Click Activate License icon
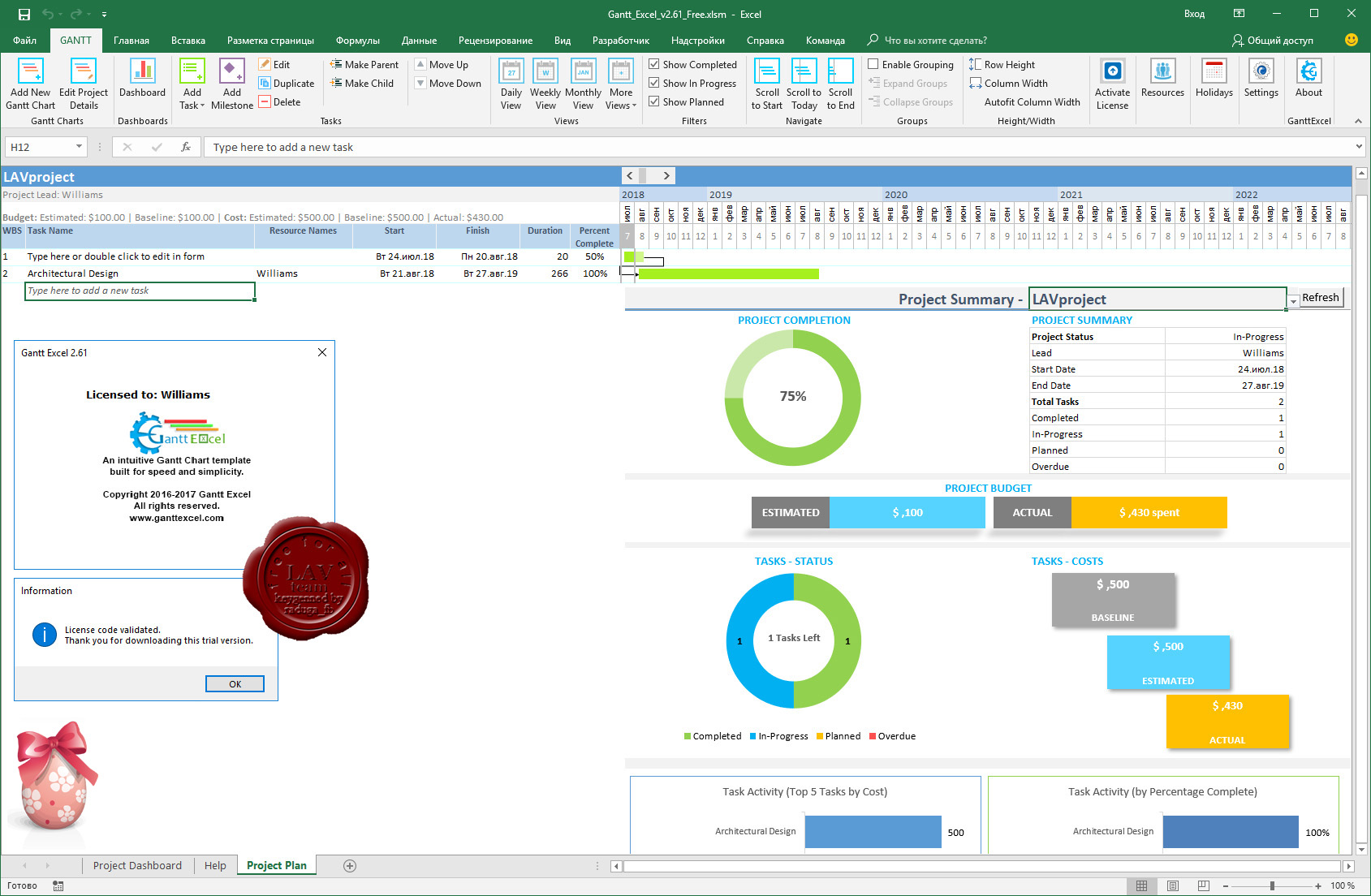This screenshot has width=1371, height=896. point(1112,84)
